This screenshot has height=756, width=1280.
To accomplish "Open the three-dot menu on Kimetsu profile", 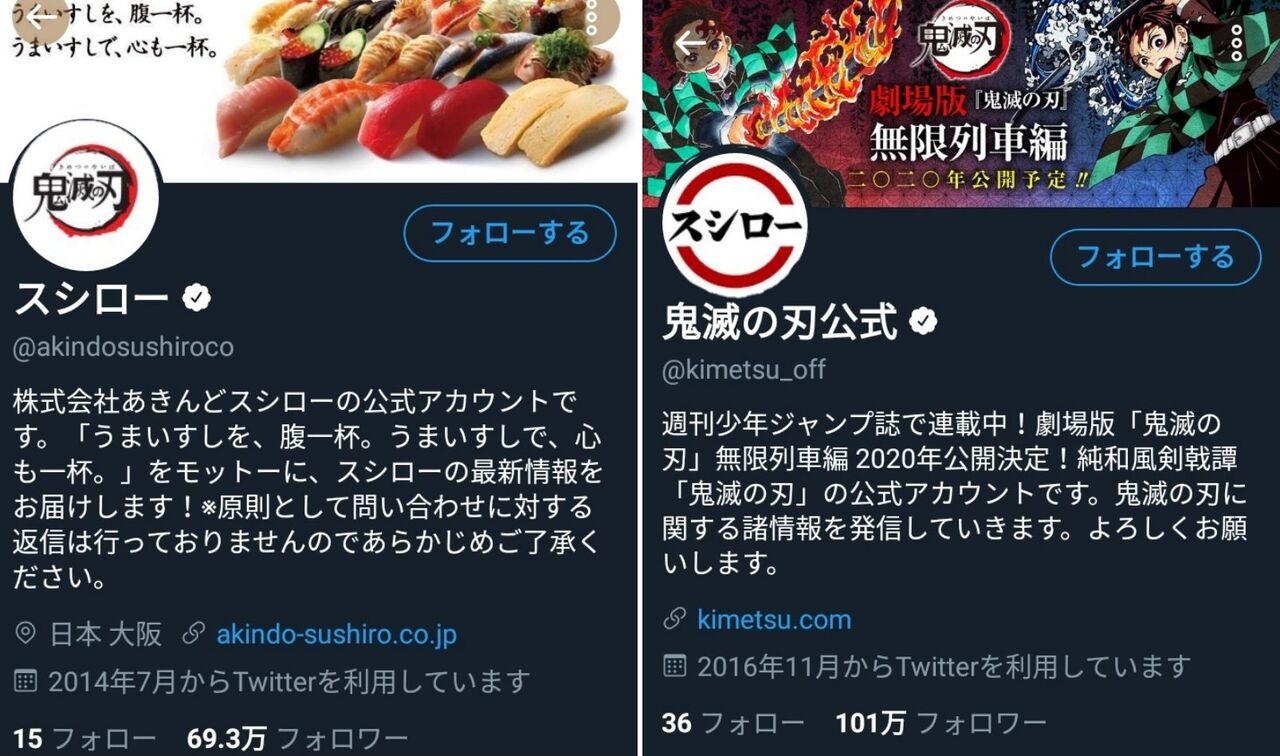I will (x=1237, y=41).
